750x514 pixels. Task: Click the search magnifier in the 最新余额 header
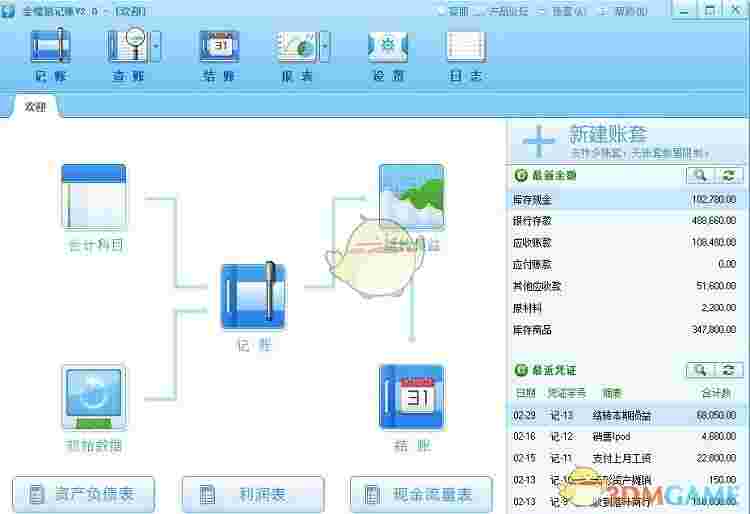point(700,175)
